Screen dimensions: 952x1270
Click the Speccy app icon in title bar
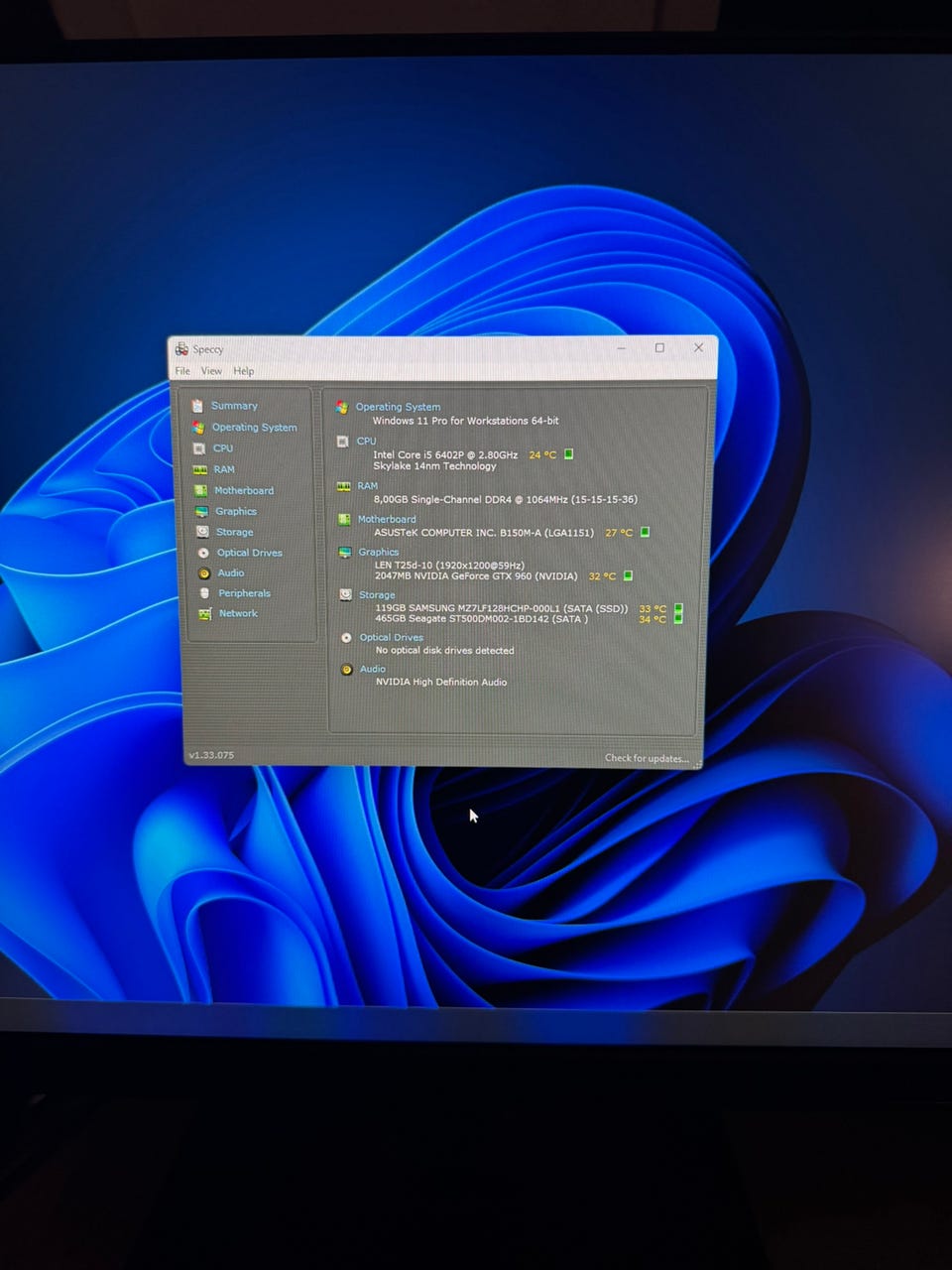[x=181, y=349]
